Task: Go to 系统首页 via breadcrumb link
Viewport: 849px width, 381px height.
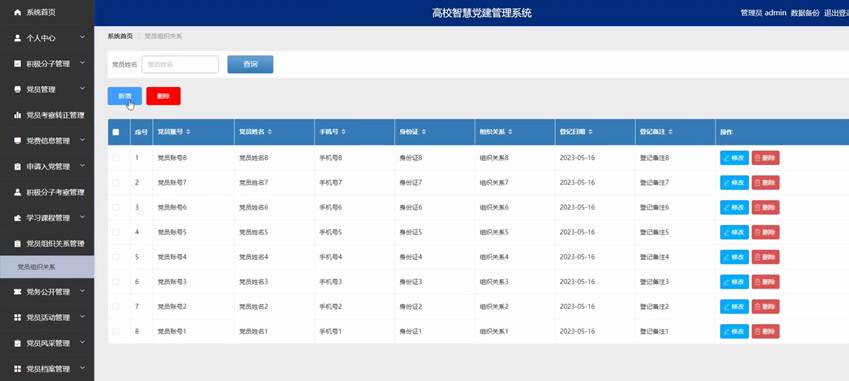Action: [120, 36]
